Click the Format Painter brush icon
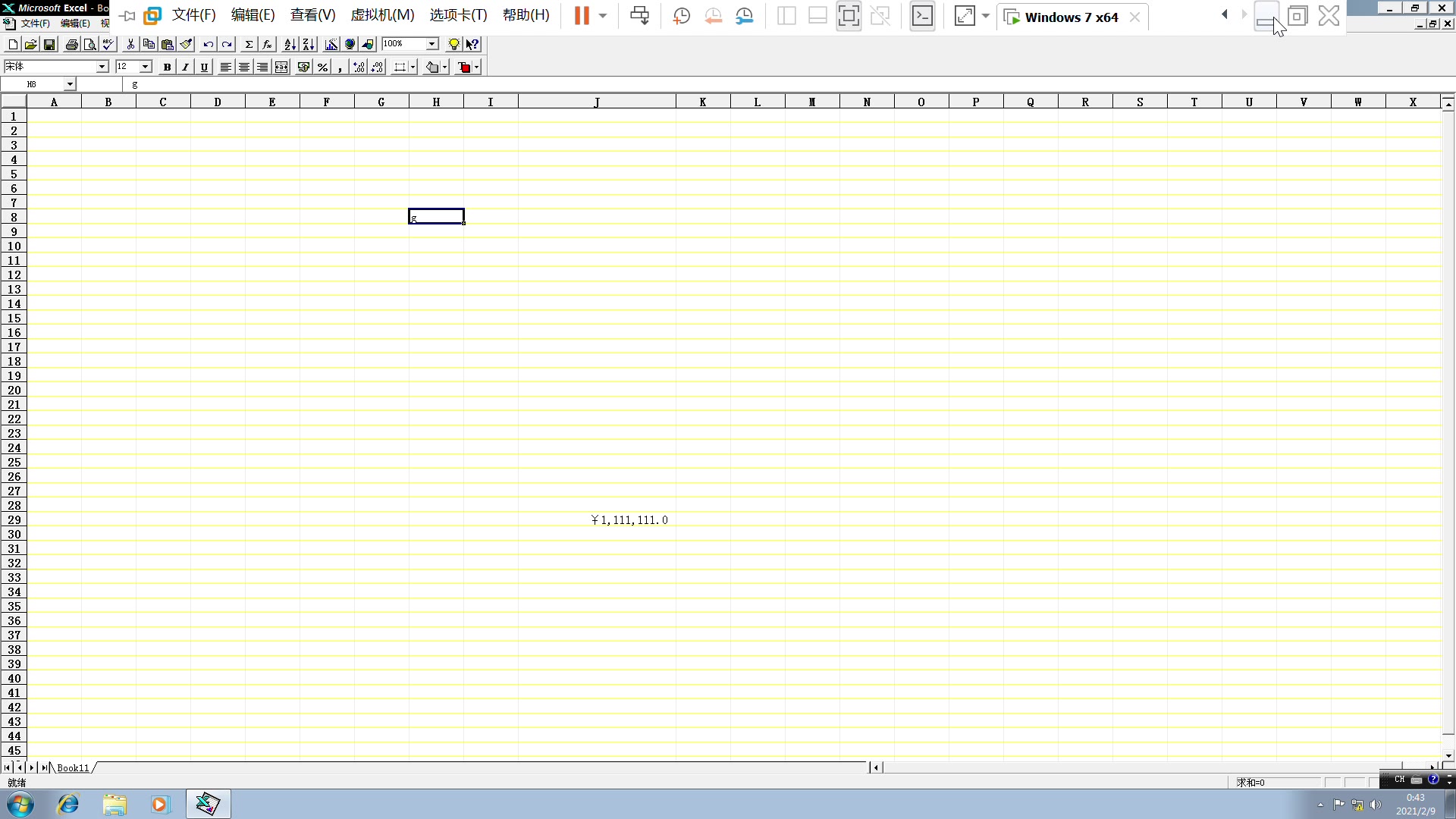Screen dimensions: 1456x819 [187, 45]
